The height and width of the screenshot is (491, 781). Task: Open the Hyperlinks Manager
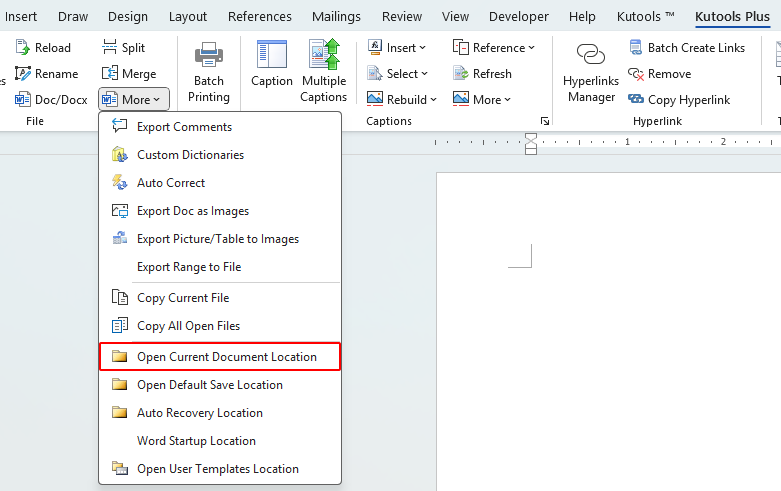591,56
